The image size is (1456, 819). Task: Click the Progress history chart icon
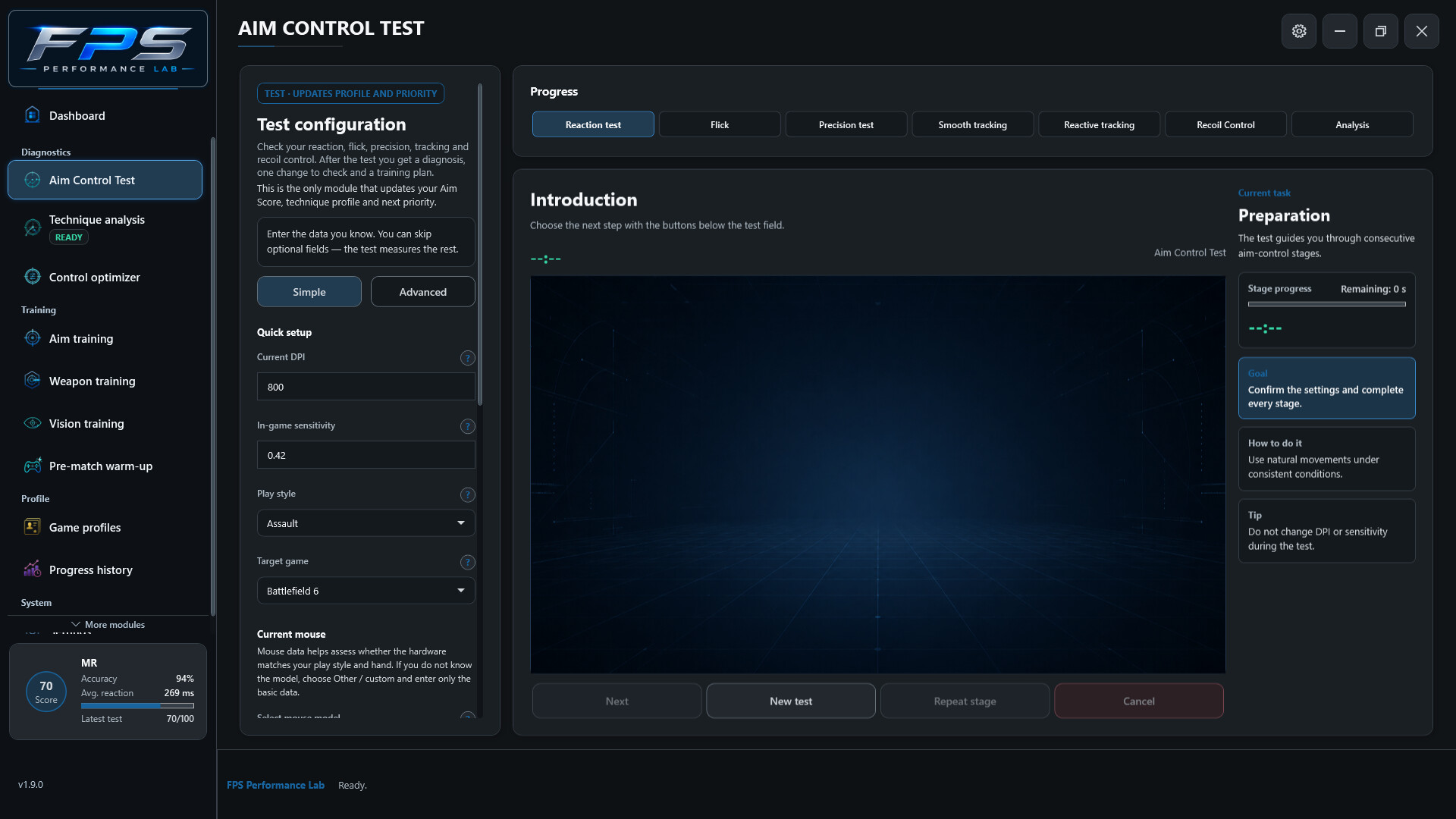pyautogui.click(x=32, y=570)
